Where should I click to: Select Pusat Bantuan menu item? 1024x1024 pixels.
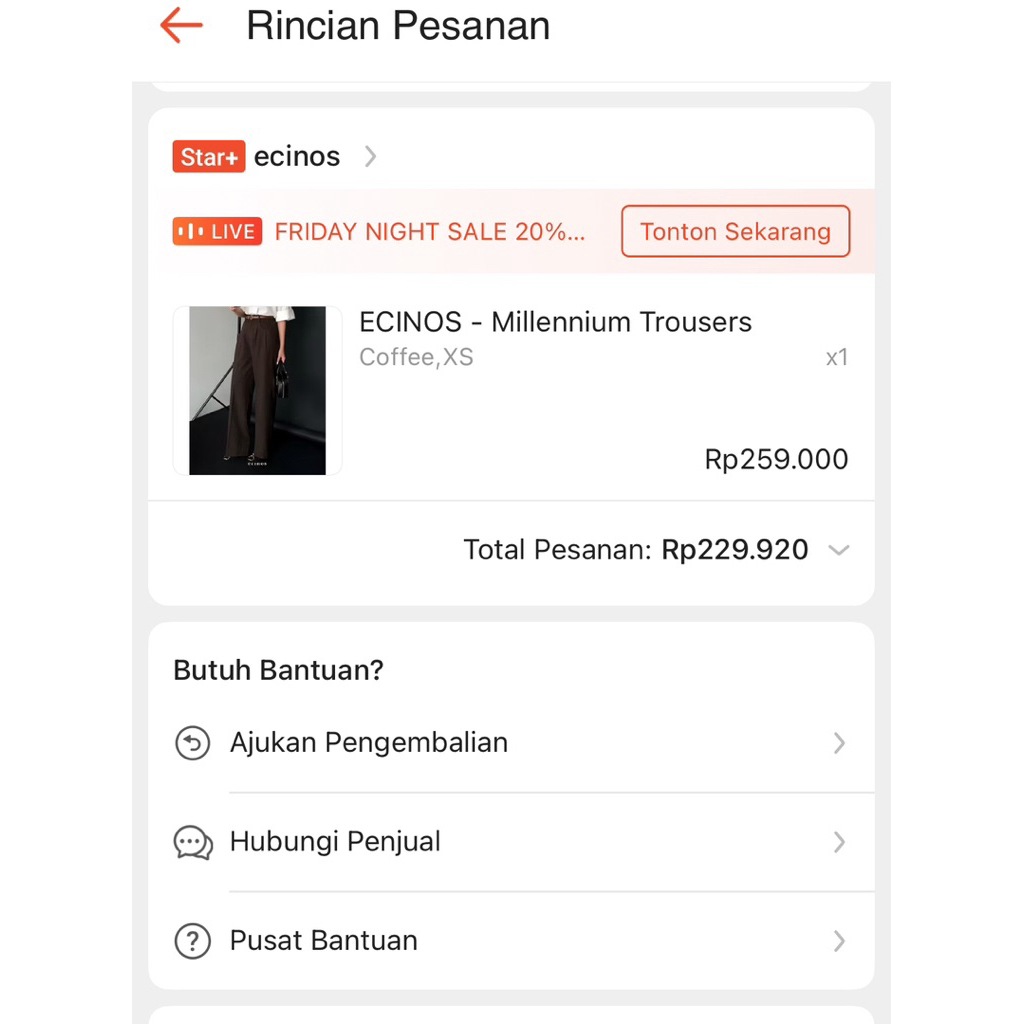pyautogui.click(x=324, y=941)
